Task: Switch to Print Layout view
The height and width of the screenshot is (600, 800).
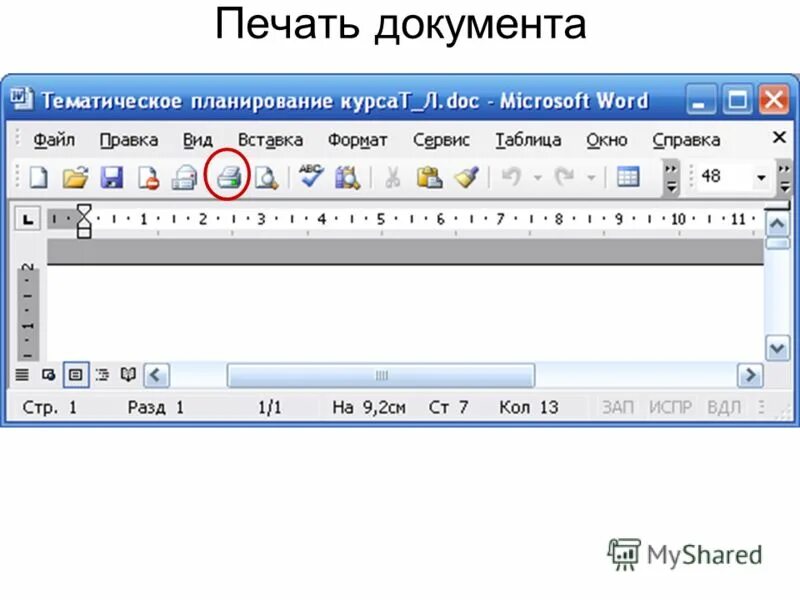Action: 74,372
